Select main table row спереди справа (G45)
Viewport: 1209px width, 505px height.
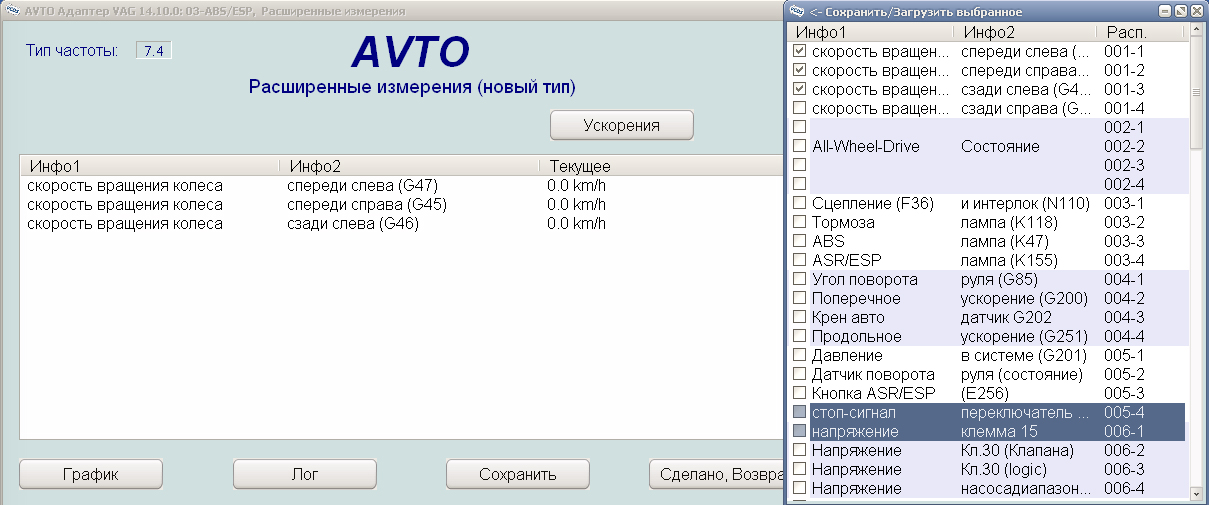(x=404, y=204)
